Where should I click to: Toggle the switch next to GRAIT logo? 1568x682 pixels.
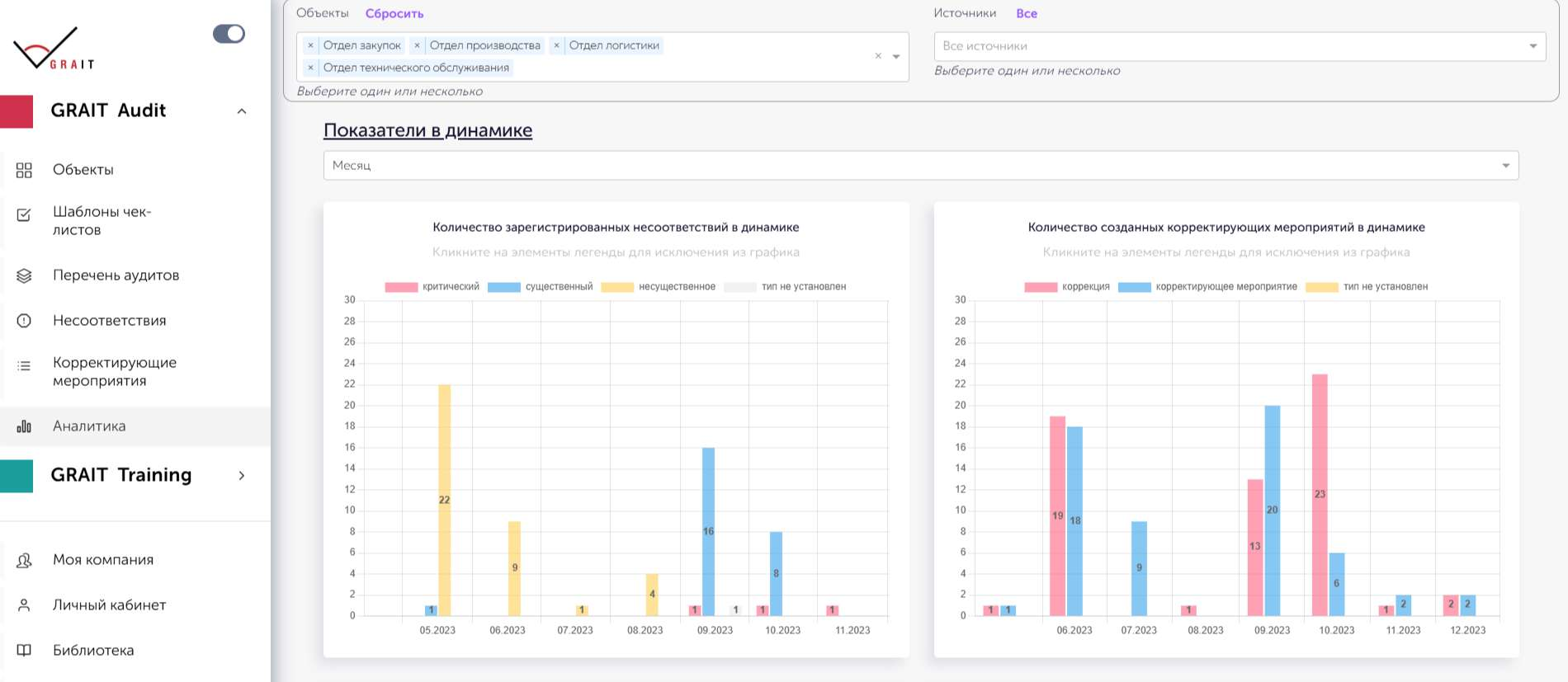[x=229, y=34]
